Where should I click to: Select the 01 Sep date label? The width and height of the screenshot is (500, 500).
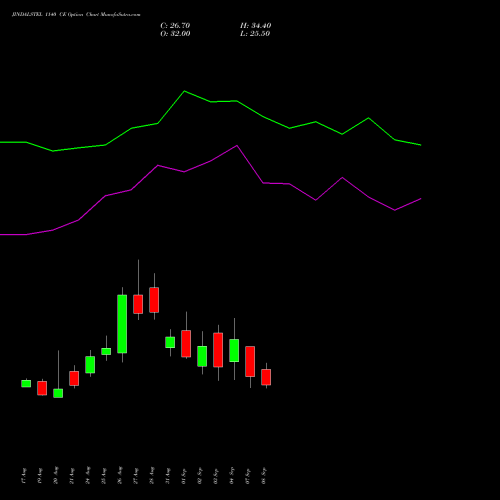pyautogui.click(x=184, y=476)
